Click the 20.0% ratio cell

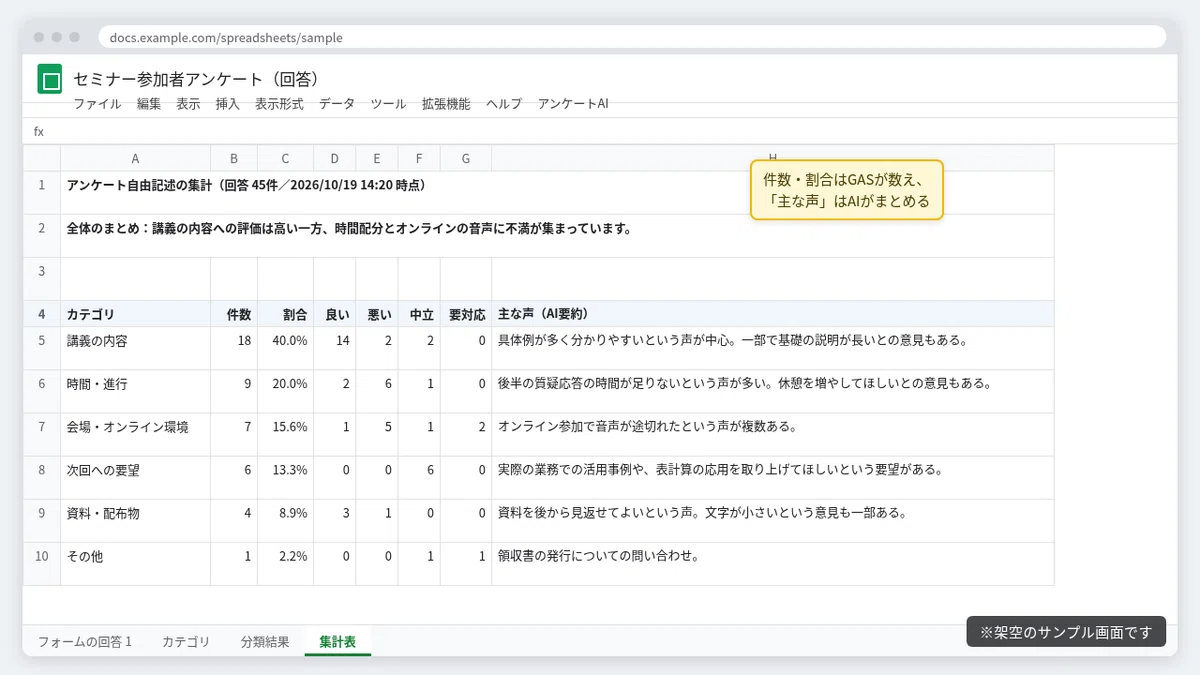coord(285,391)
